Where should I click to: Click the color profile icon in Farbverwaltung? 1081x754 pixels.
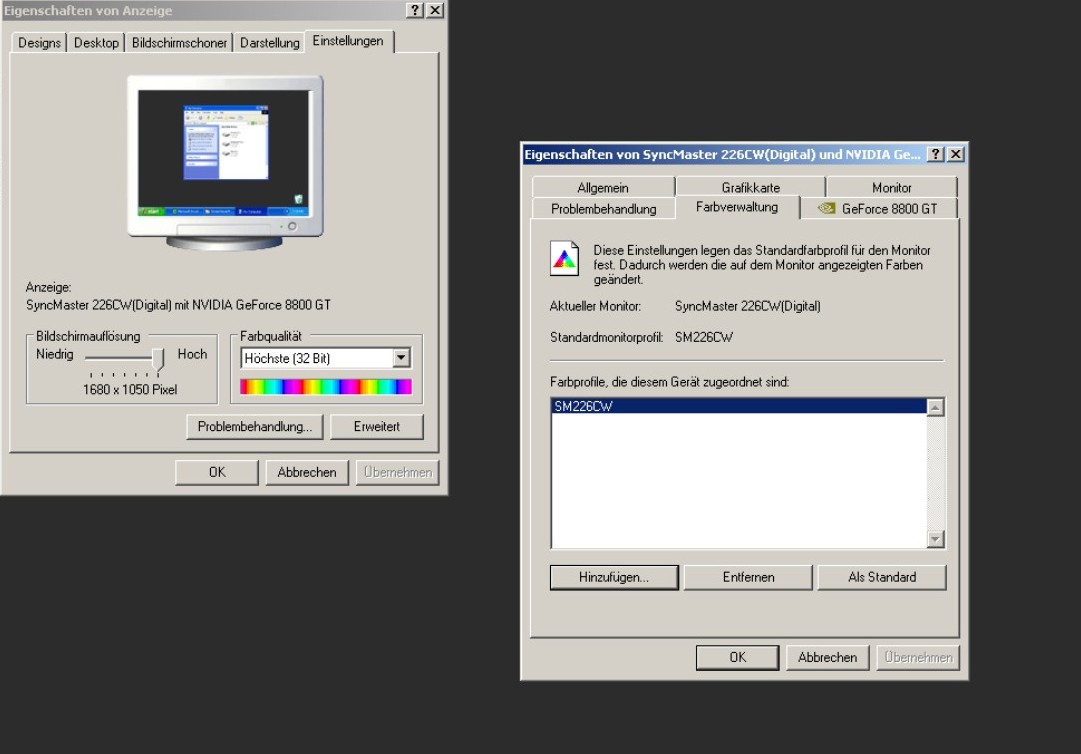(565, 261)
